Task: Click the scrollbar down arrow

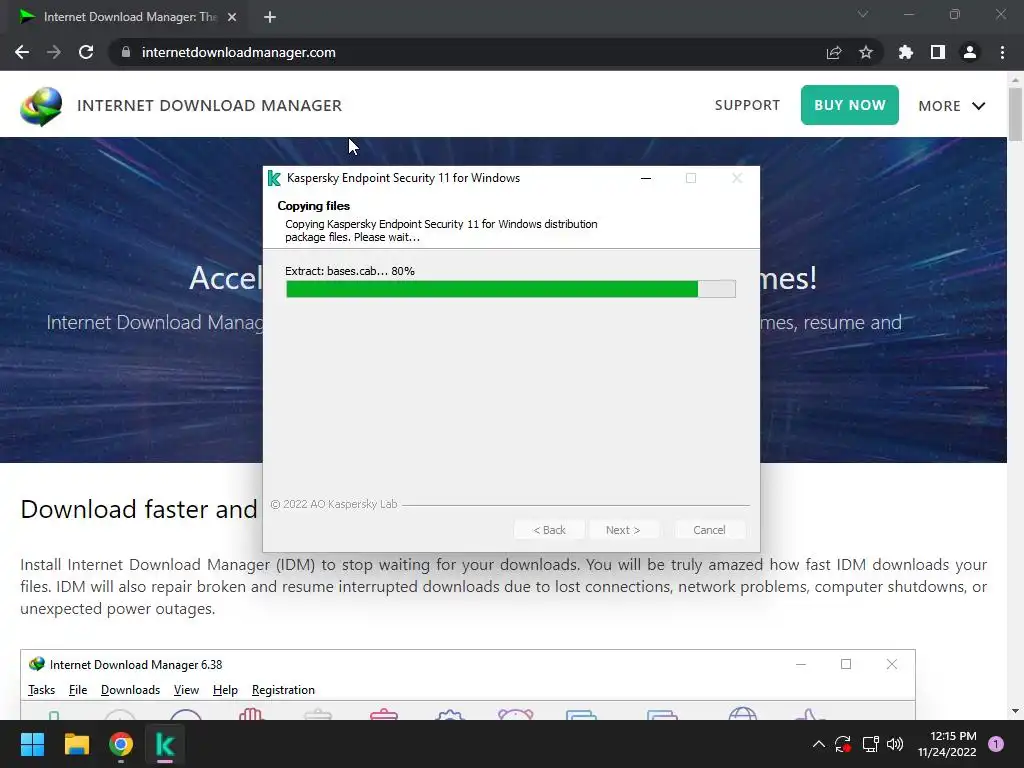Action: coord(1016,711)
